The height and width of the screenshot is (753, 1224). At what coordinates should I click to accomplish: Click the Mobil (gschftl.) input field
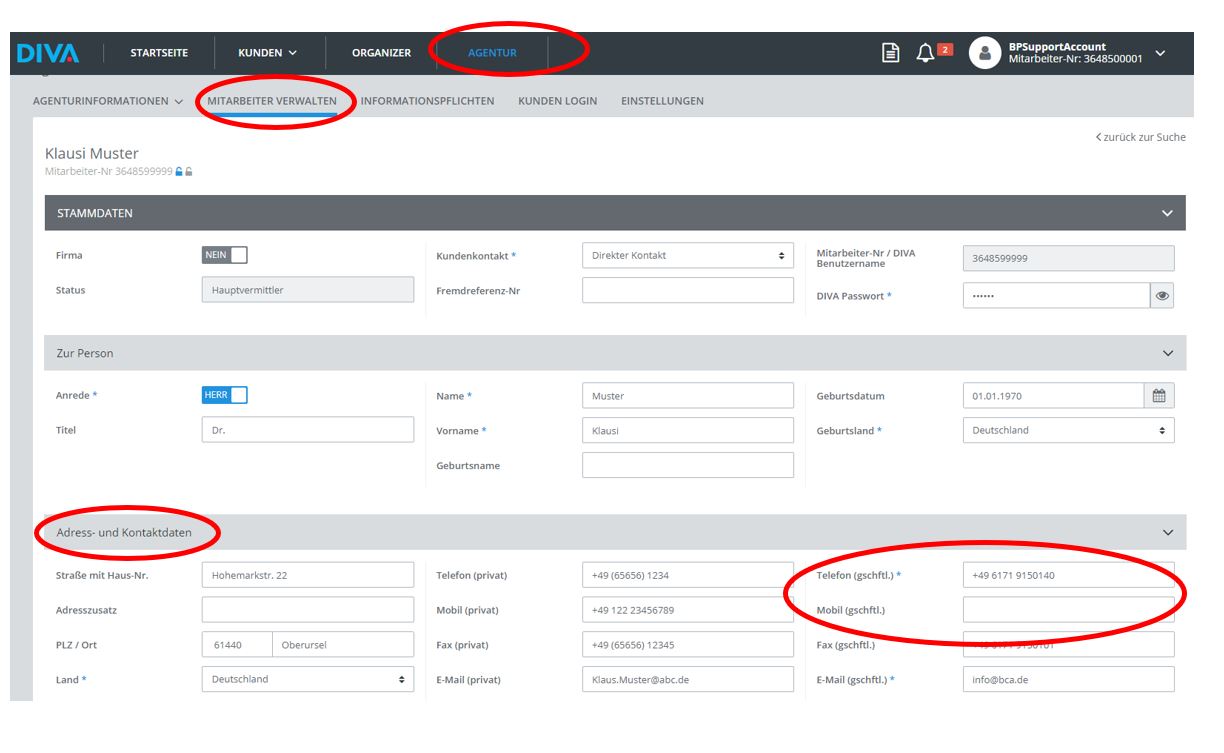click(1067, 610)
